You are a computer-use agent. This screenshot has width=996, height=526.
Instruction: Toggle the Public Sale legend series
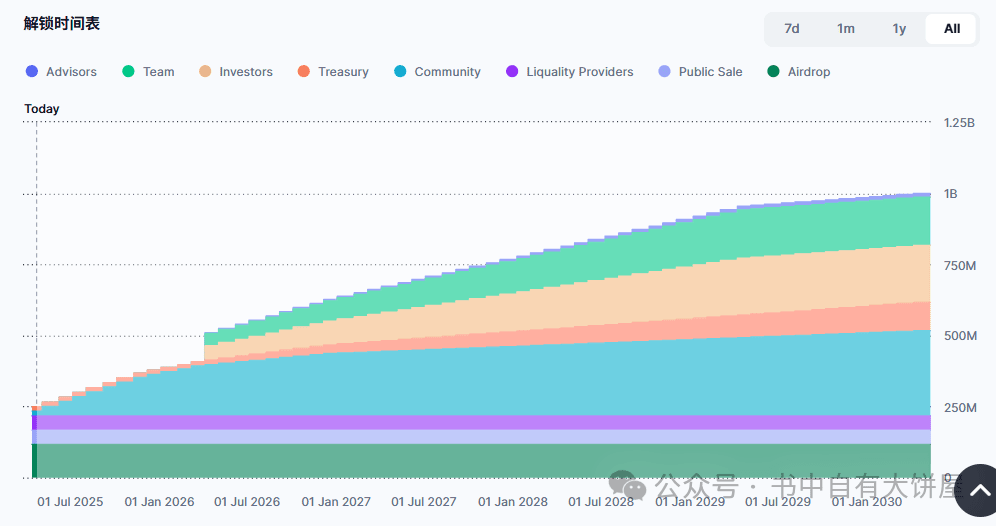[700, 72]
